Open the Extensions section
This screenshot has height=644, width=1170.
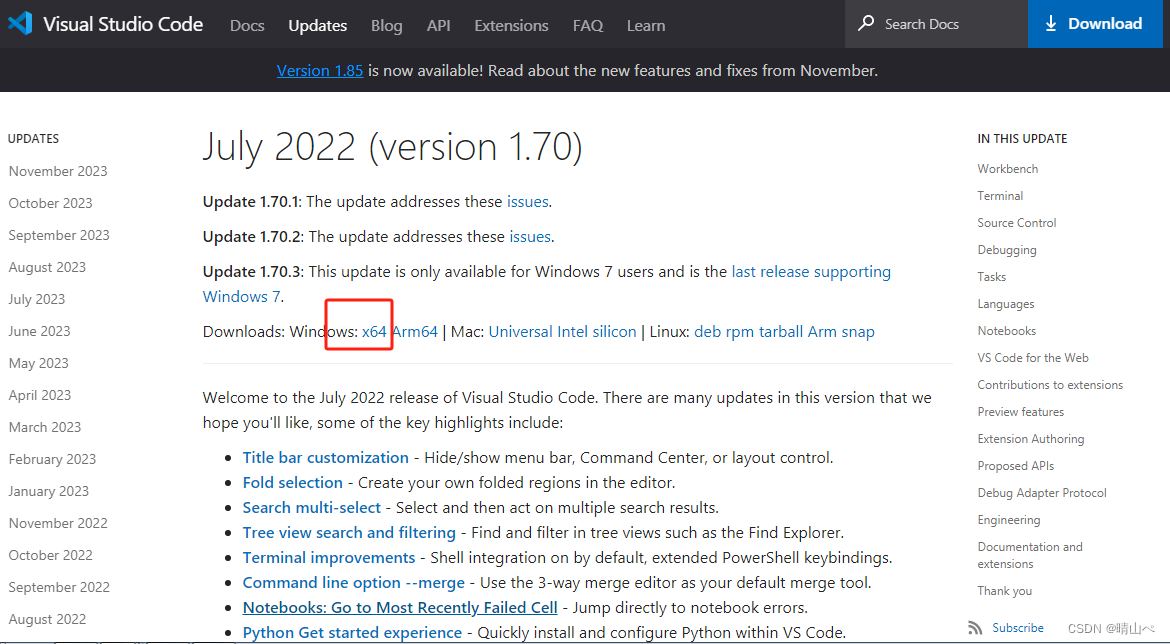[x=511, y=25]
